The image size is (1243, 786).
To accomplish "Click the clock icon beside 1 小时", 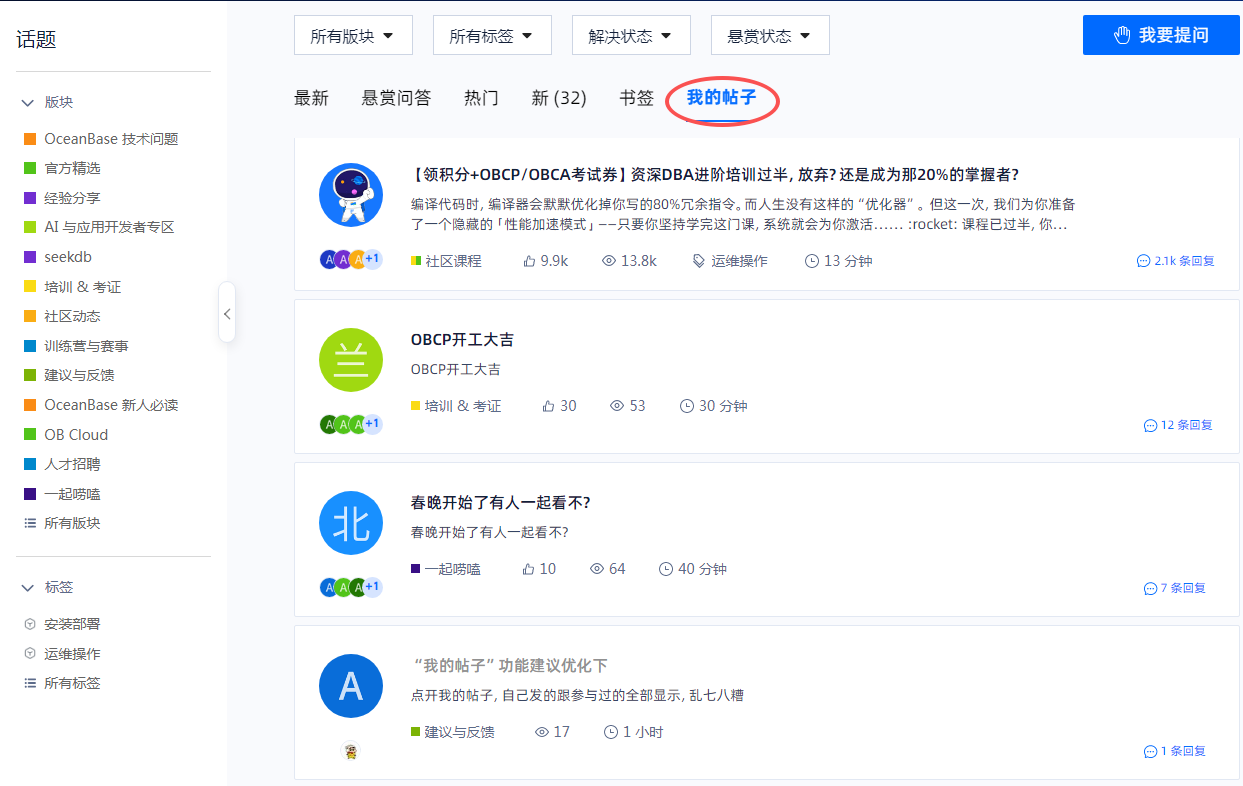I will [x=611, y=732].
